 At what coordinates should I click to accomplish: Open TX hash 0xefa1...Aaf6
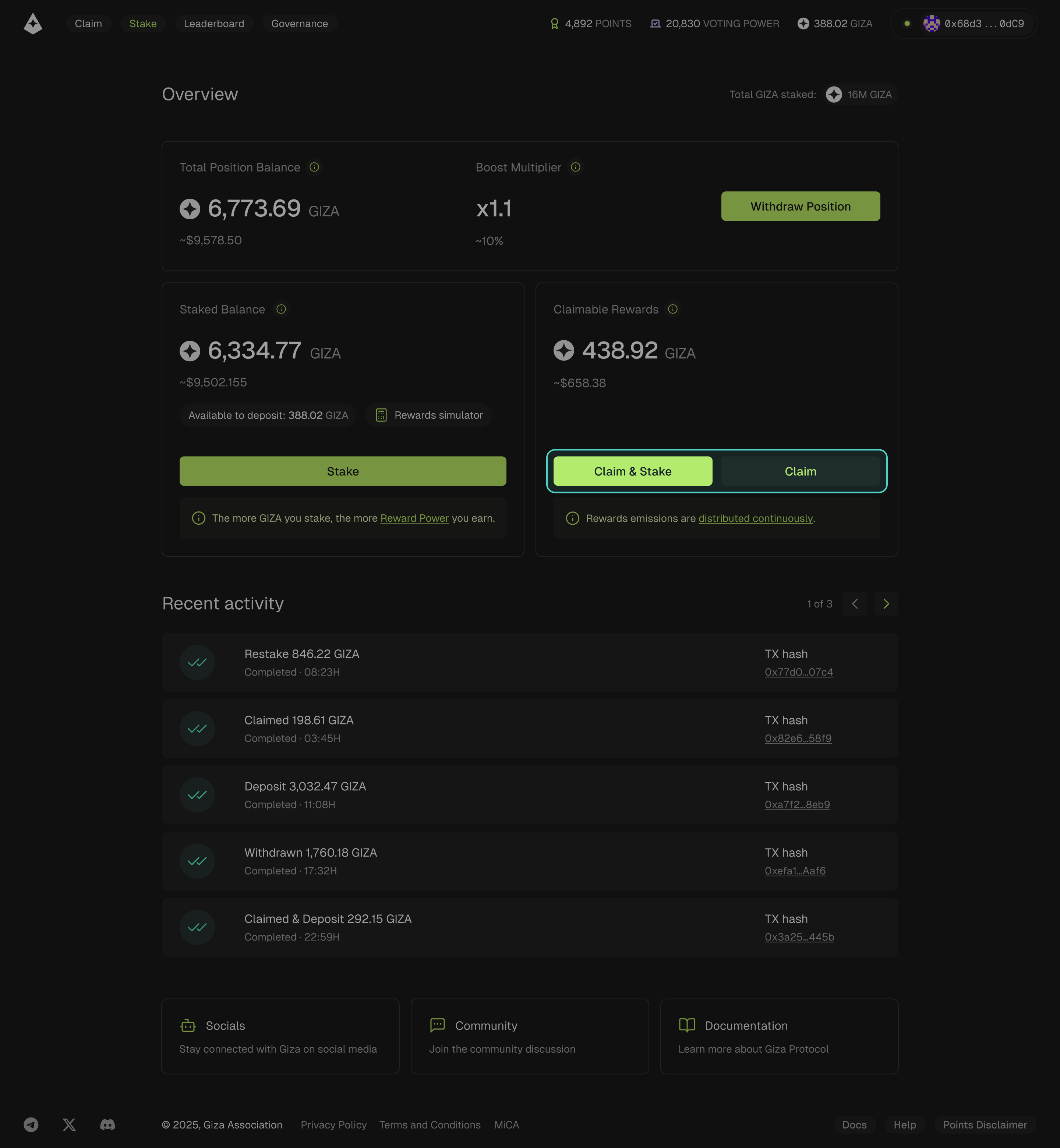tap(795, 871)
